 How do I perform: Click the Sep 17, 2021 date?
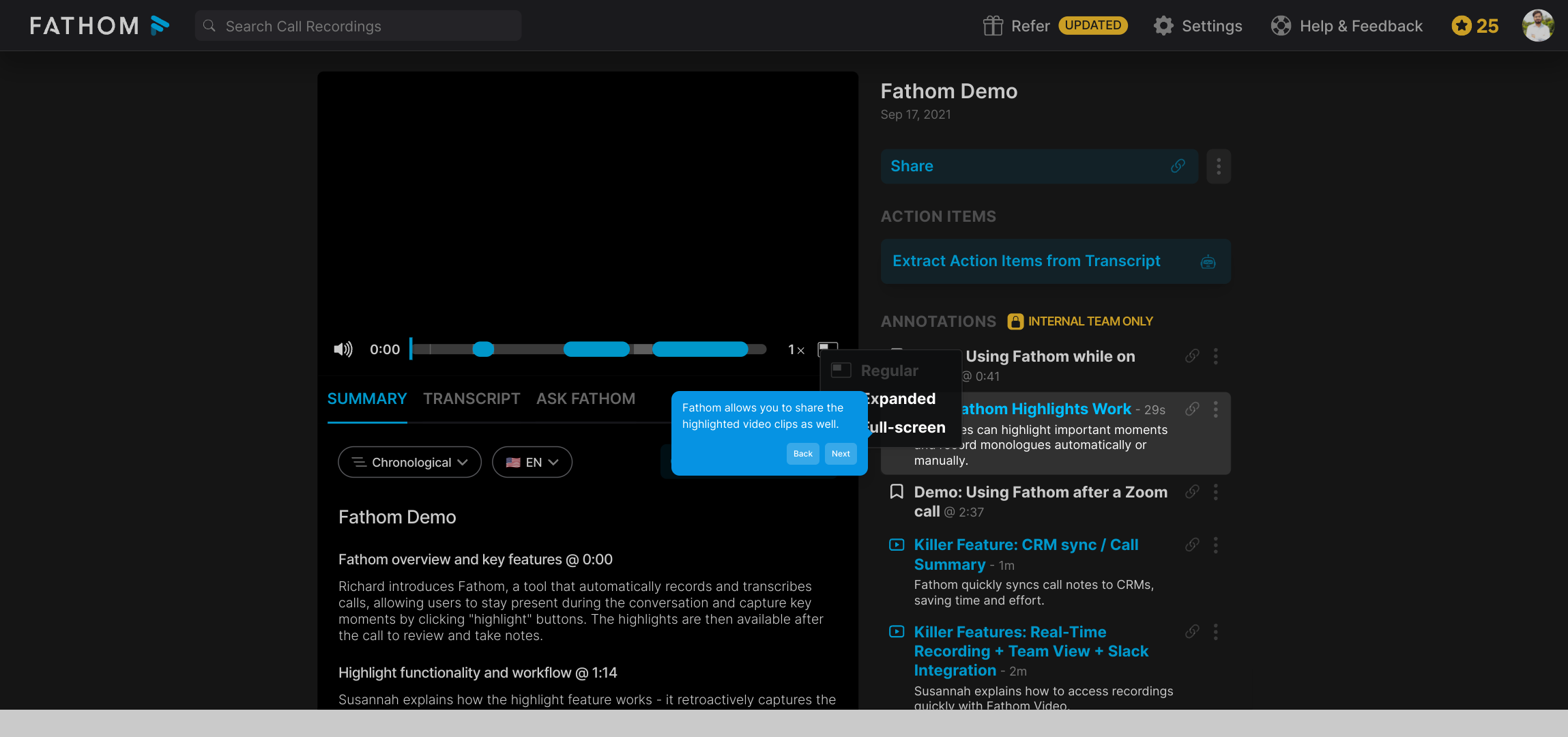coord(916,115)
